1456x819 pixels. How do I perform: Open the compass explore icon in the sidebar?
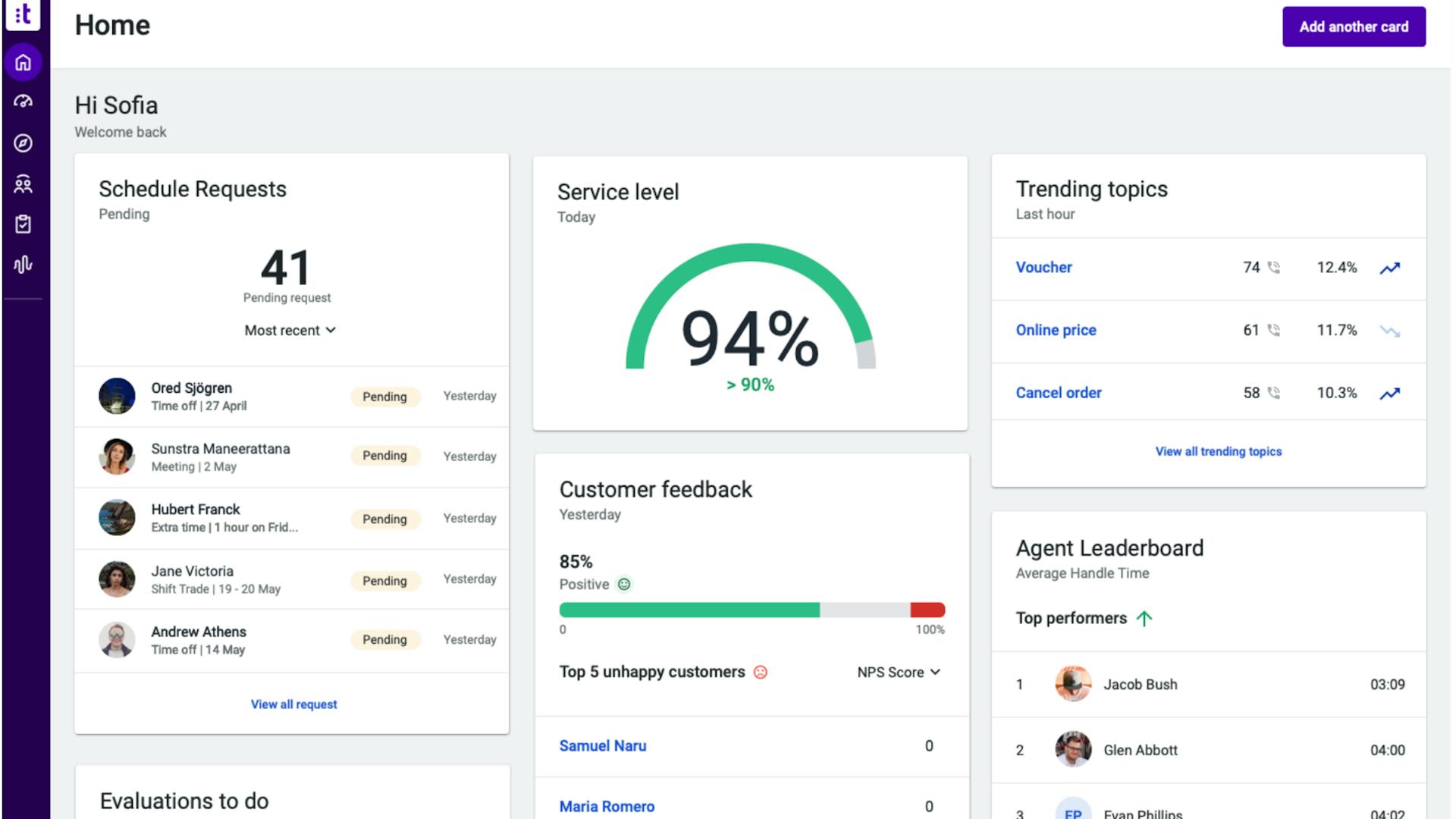tap(23, 143)
